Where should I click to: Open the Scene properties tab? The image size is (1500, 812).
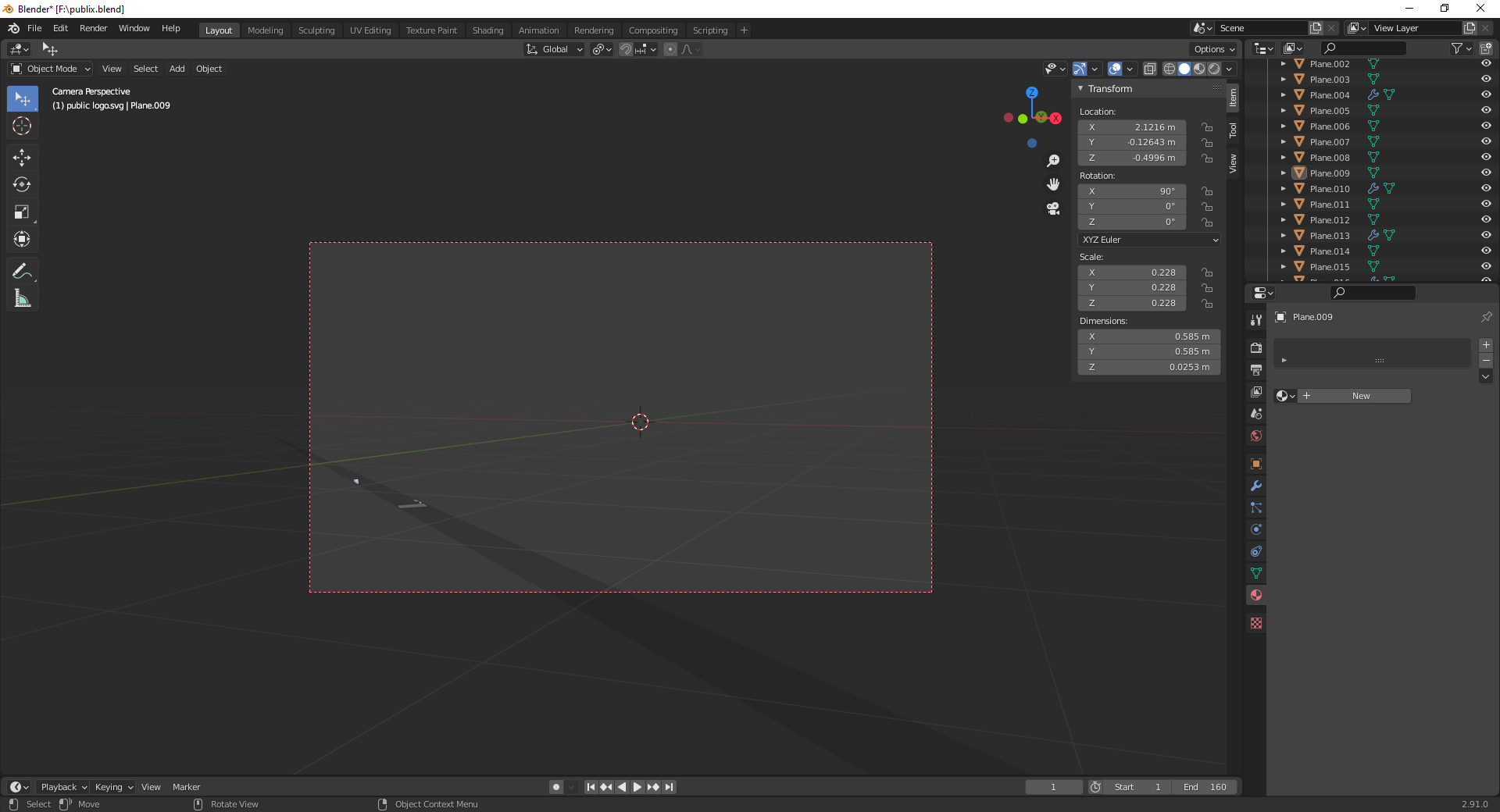1256,414
